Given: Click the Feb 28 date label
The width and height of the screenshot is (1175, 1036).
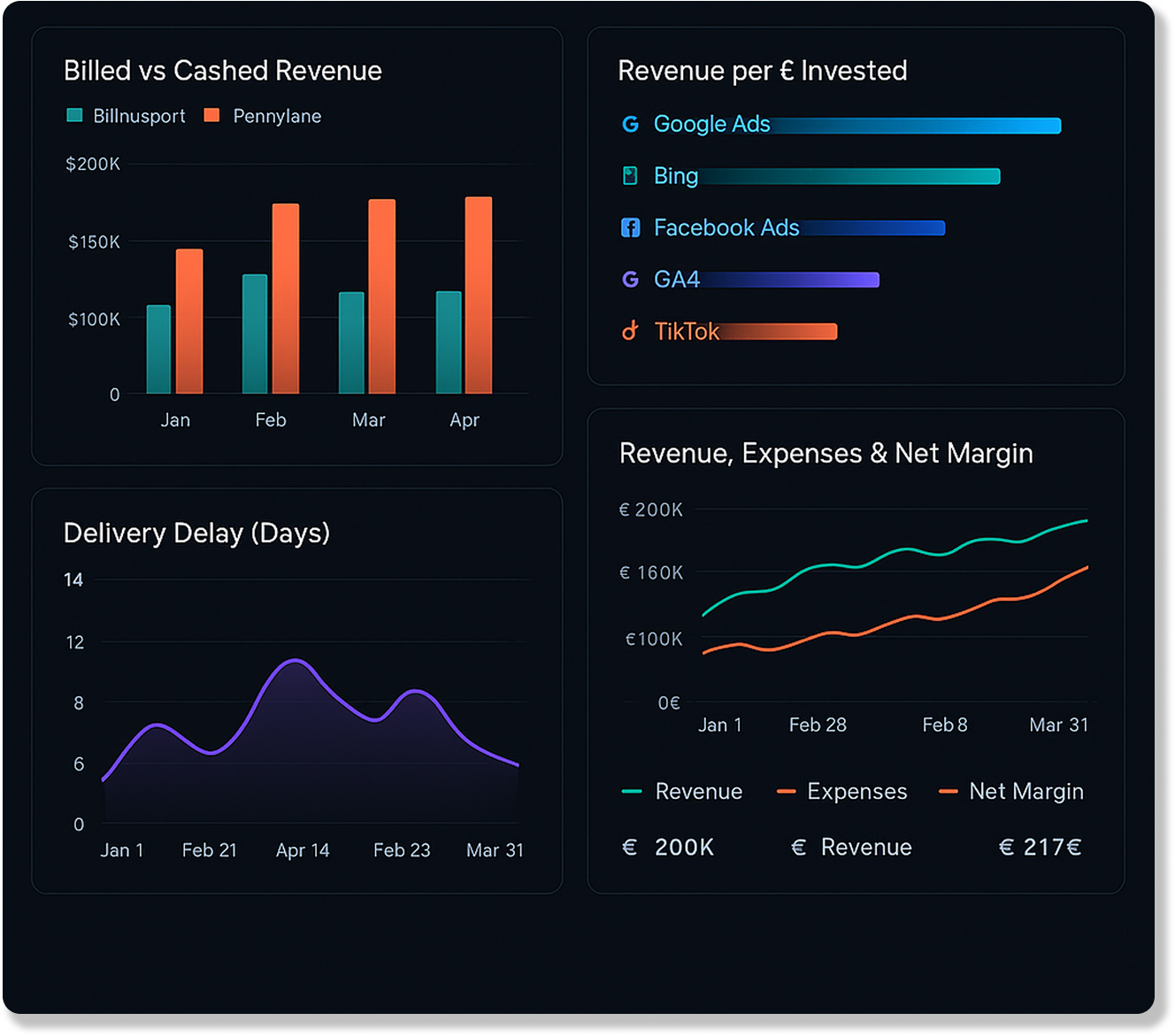Looking at the screenshot, I should click(818, 725).
